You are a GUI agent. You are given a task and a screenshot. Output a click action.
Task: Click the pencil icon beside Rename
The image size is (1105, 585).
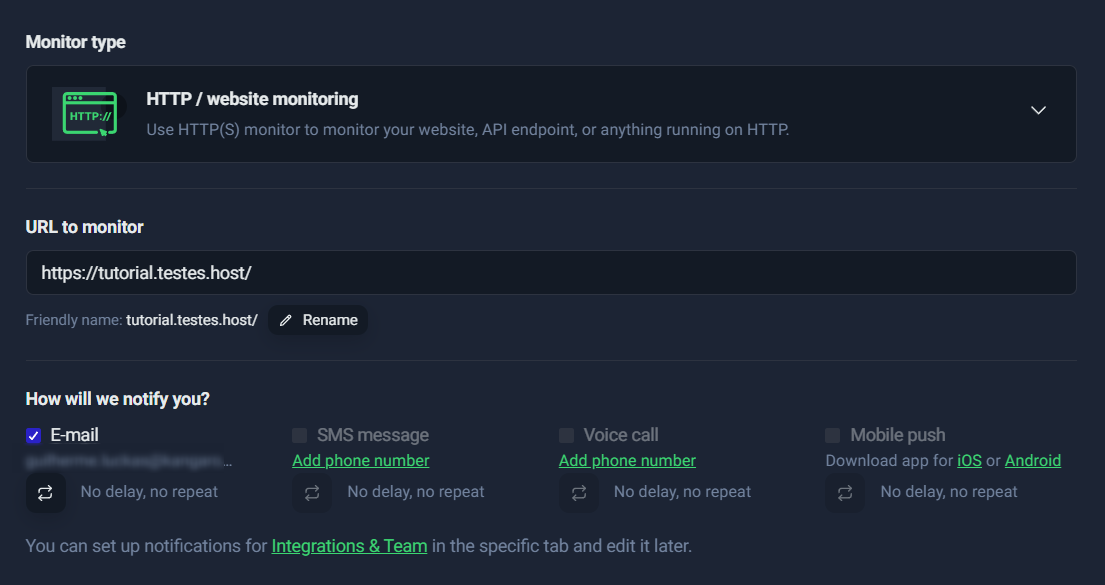[286, 320]
